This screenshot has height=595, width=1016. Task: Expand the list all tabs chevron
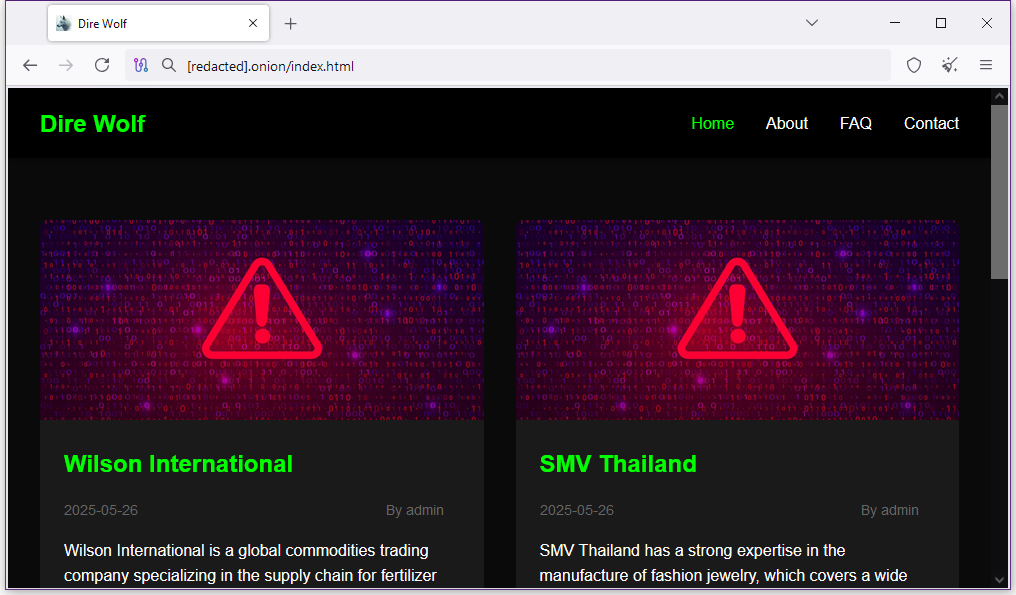point(811,23)
